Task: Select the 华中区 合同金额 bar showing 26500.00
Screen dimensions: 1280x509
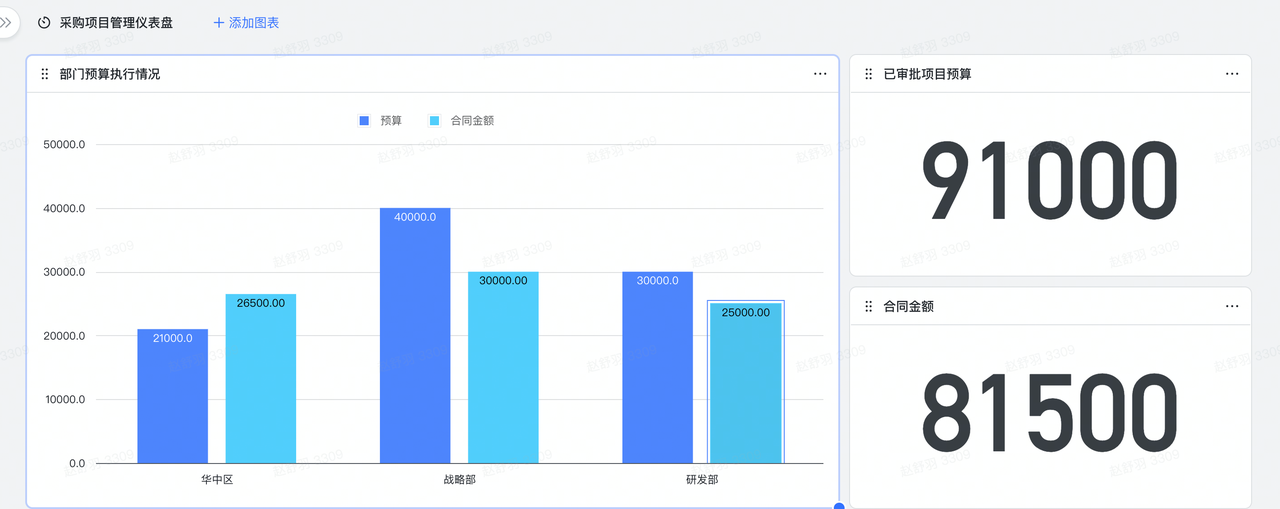Action: 260,380
